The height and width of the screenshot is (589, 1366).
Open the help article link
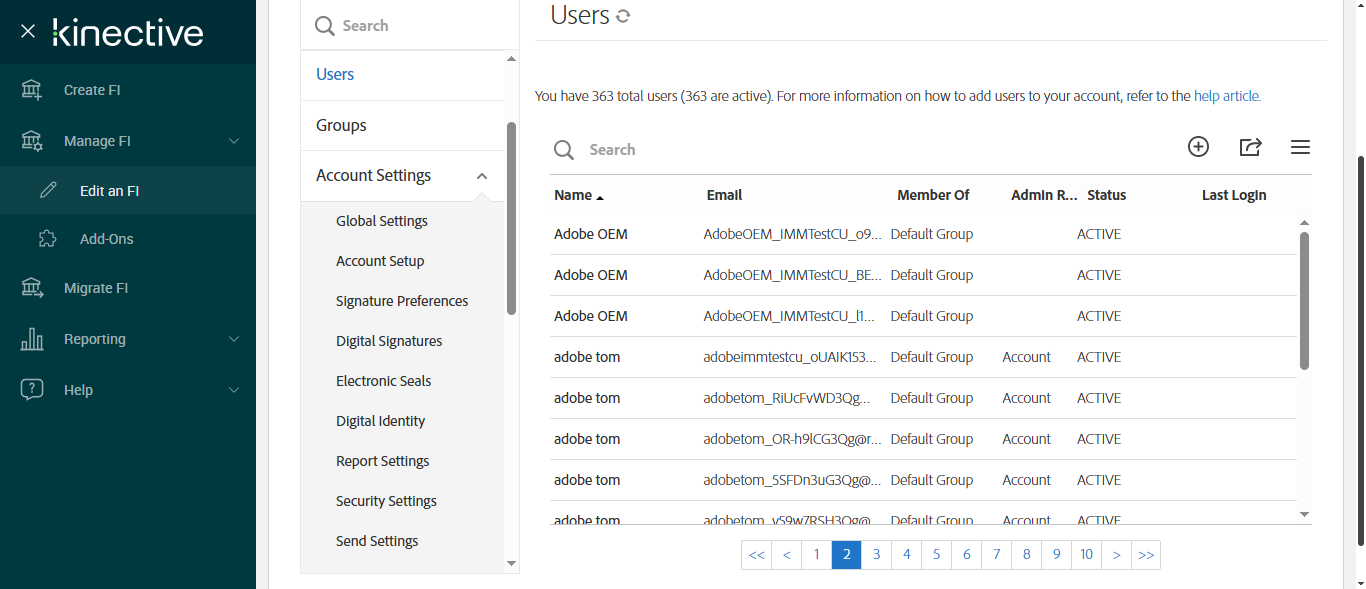point(1227,96)
